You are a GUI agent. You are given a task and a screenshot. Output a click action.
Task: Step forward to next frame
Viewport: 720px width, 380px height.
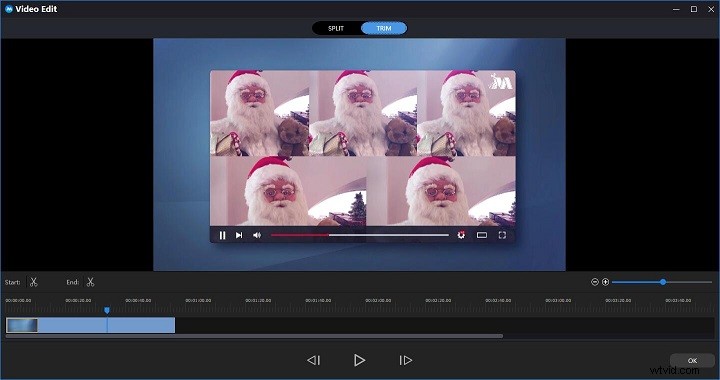pos(405,360)
